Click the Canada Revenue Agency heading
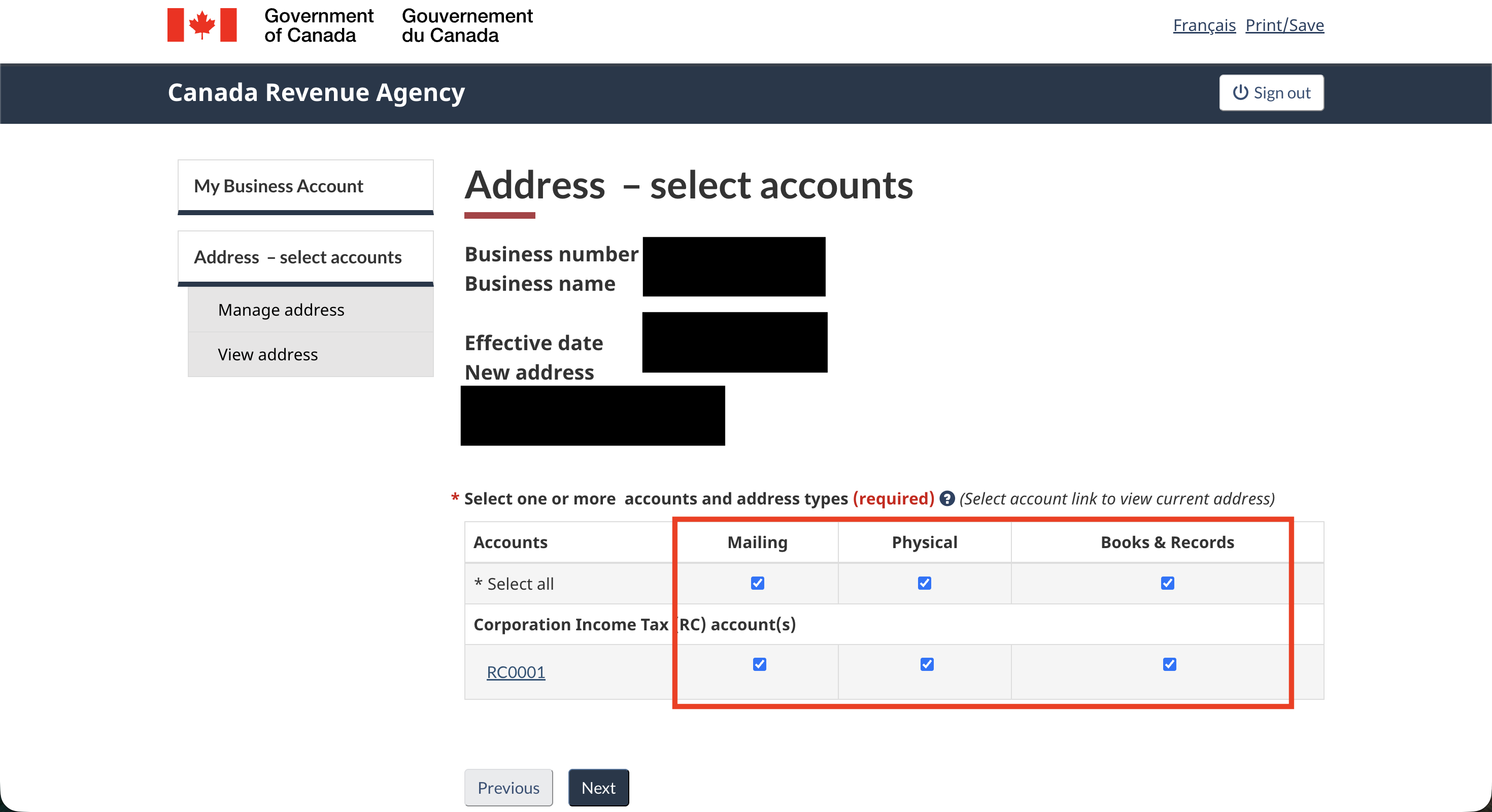The image size is (1492, 812). click(316, 93)
